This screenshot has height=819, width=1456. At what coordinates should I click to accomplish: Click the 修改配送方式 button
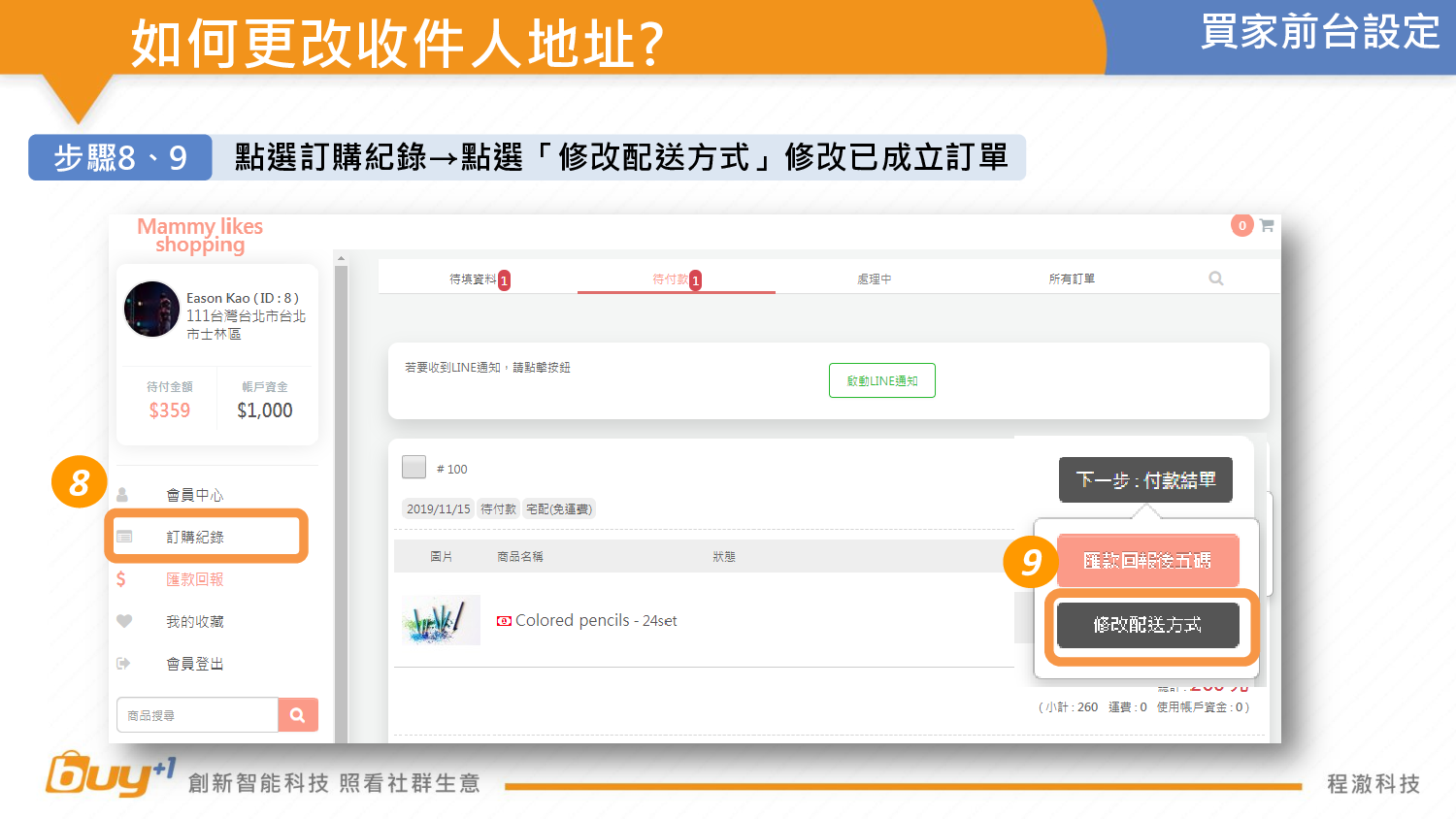(1147, 625)
